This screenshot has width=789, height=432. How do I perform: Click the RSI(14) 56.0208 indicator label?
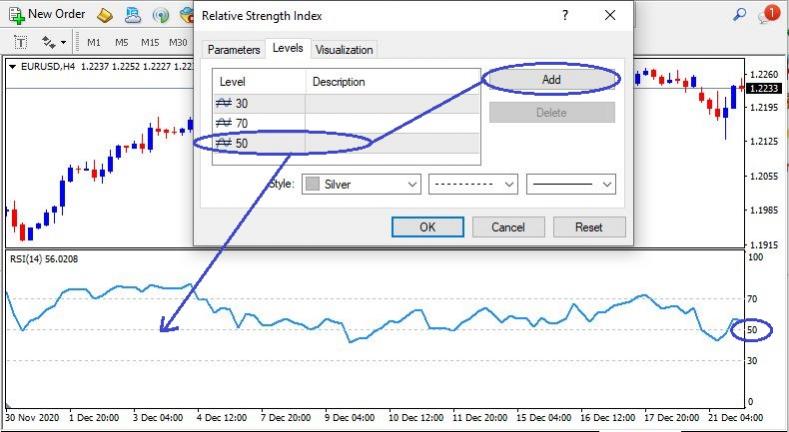coord(44,259)
